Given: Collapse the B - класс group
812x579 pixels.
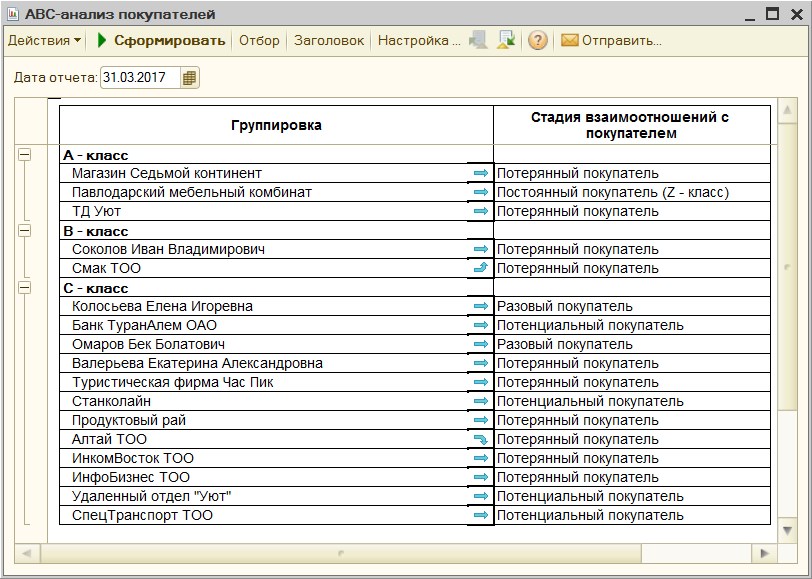Looking at the screenshot, I should 25,231.
